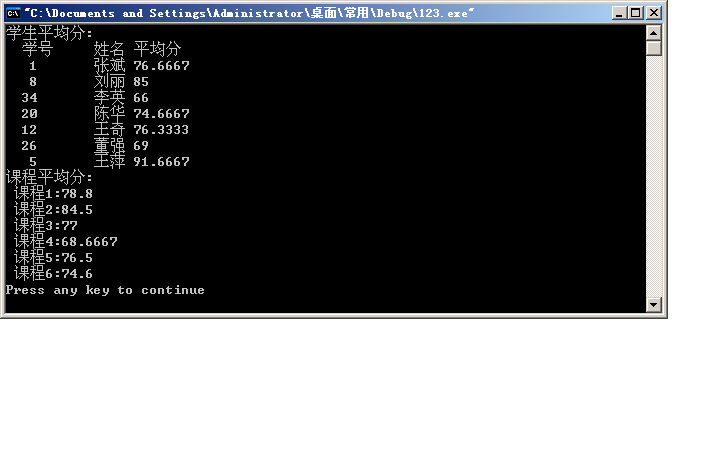Click the average 76.6667

tap(161, 66)
